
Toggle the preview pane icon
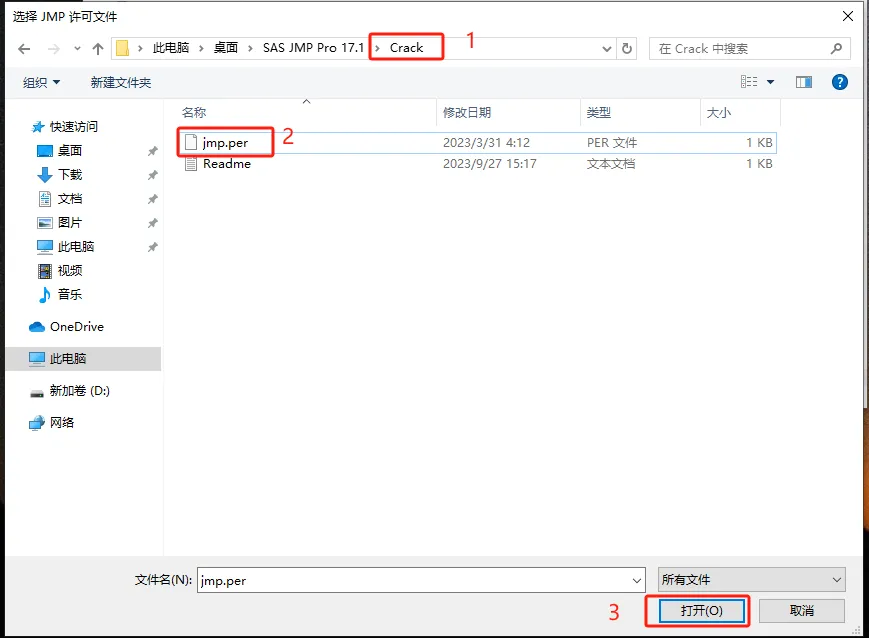pyautogui.click(x=804, y=82)
